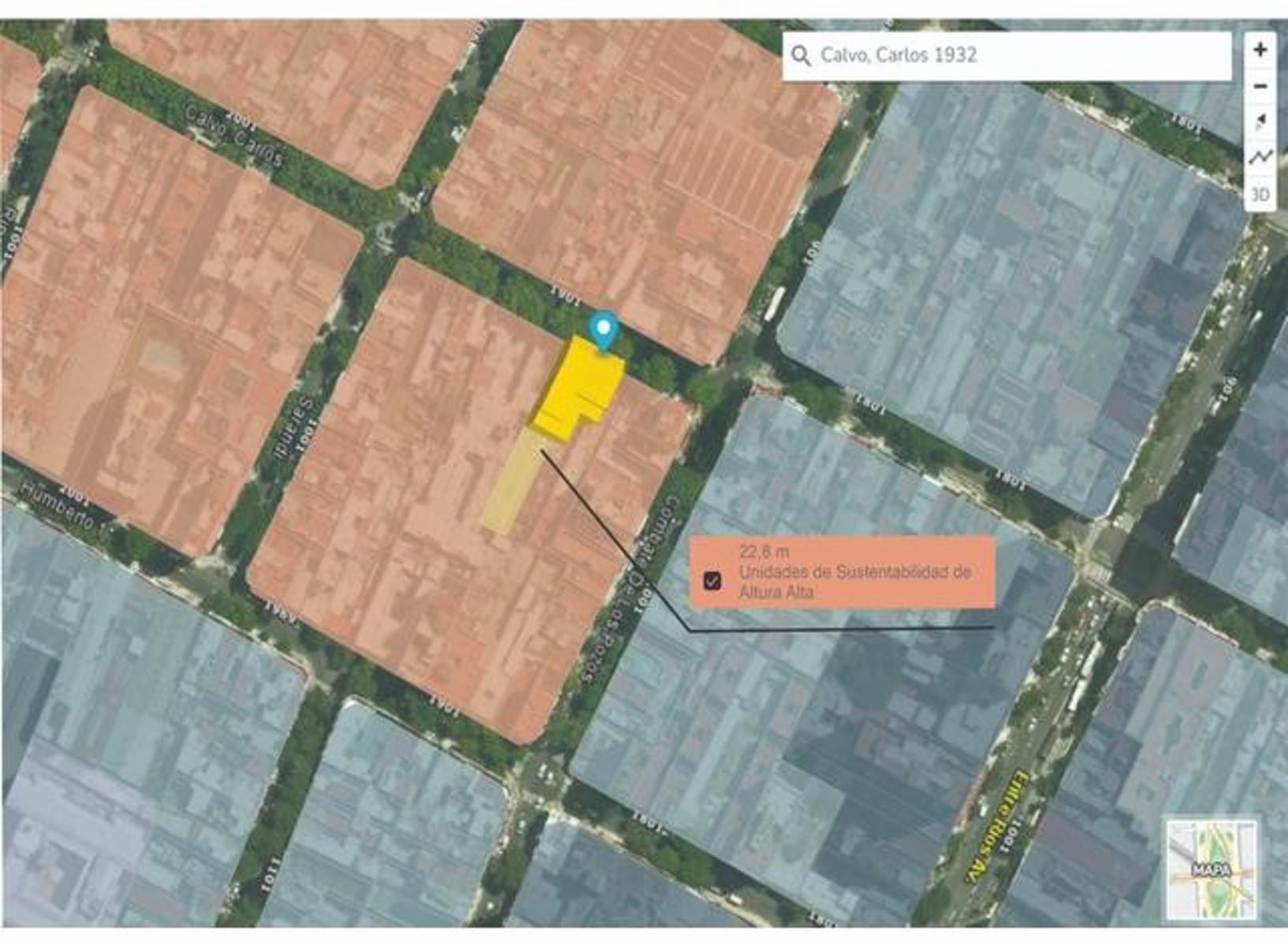Zoom out with the minus button
The width and height of the screenshot is (1288, 946).
[1260, 86]
